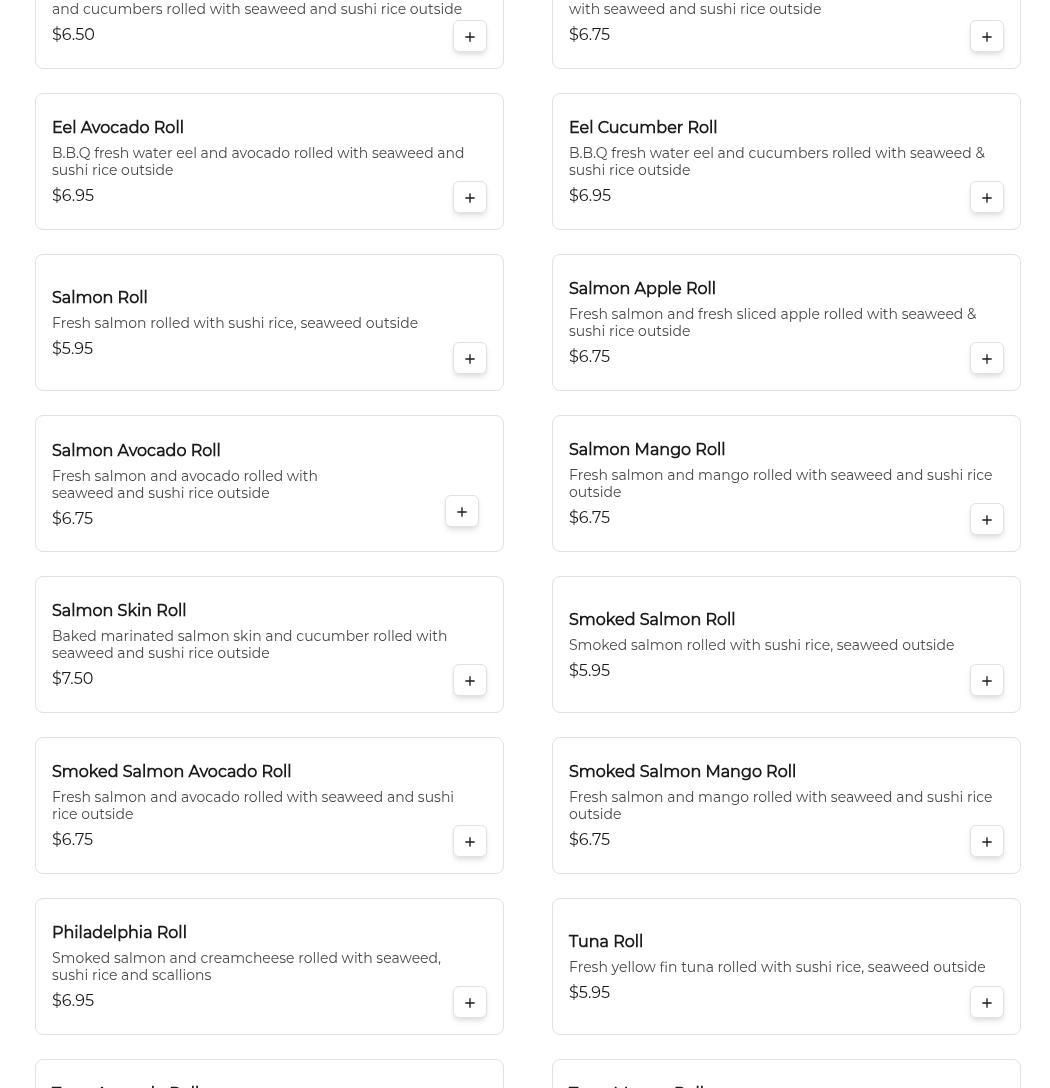The height and width of the screenshot is (1088, 1050).
Task: Click the Smoked Salmon Roll $5.95 price
Action: point(589,671)
